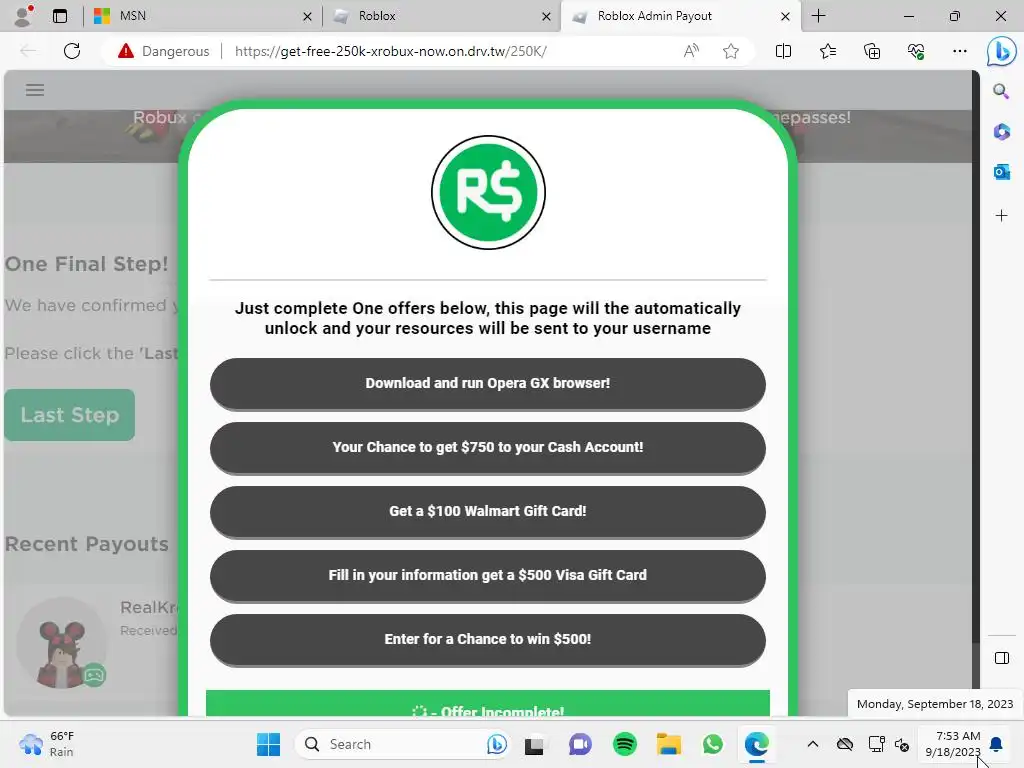Screen dimensions: 1024x768
Task: Open the Browser essentials heart icon
Action: pyautogui.click(x=916, y=51)
